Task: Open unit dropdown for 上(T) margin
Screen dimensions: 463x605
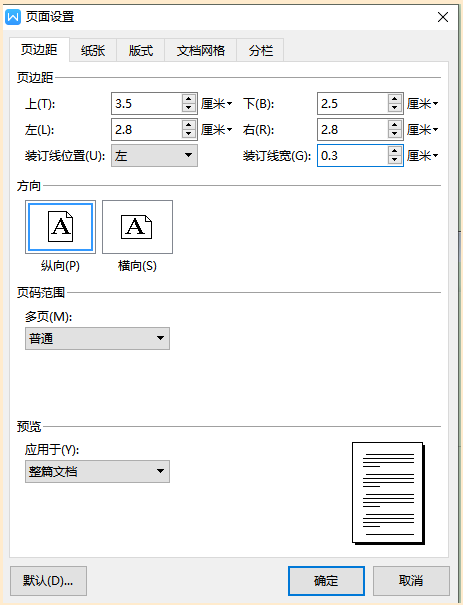Action: tap(216, 103)
